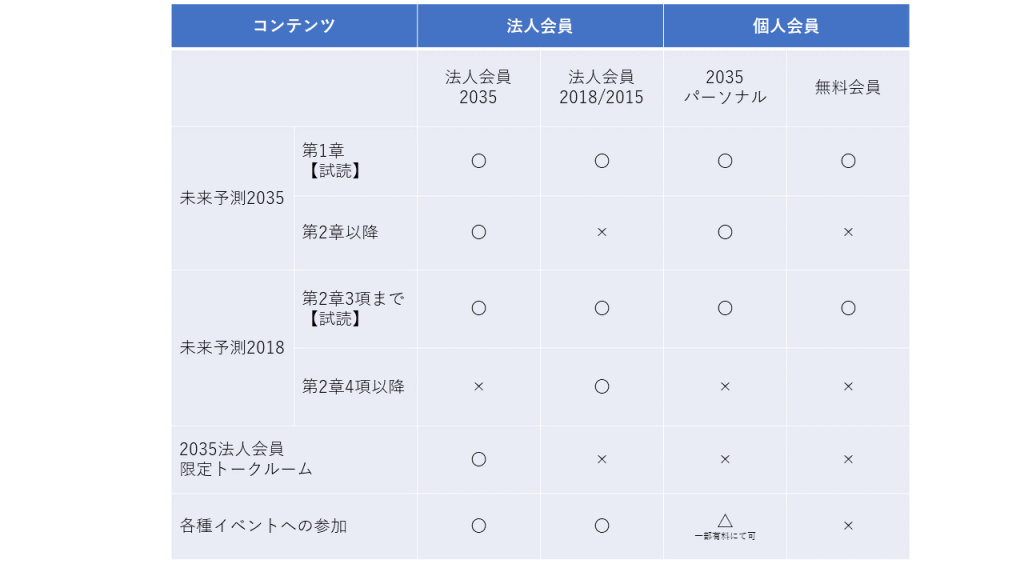Select the 法人会員 2035 column label
Screen dimensions: 1024x576
(478, 87)
